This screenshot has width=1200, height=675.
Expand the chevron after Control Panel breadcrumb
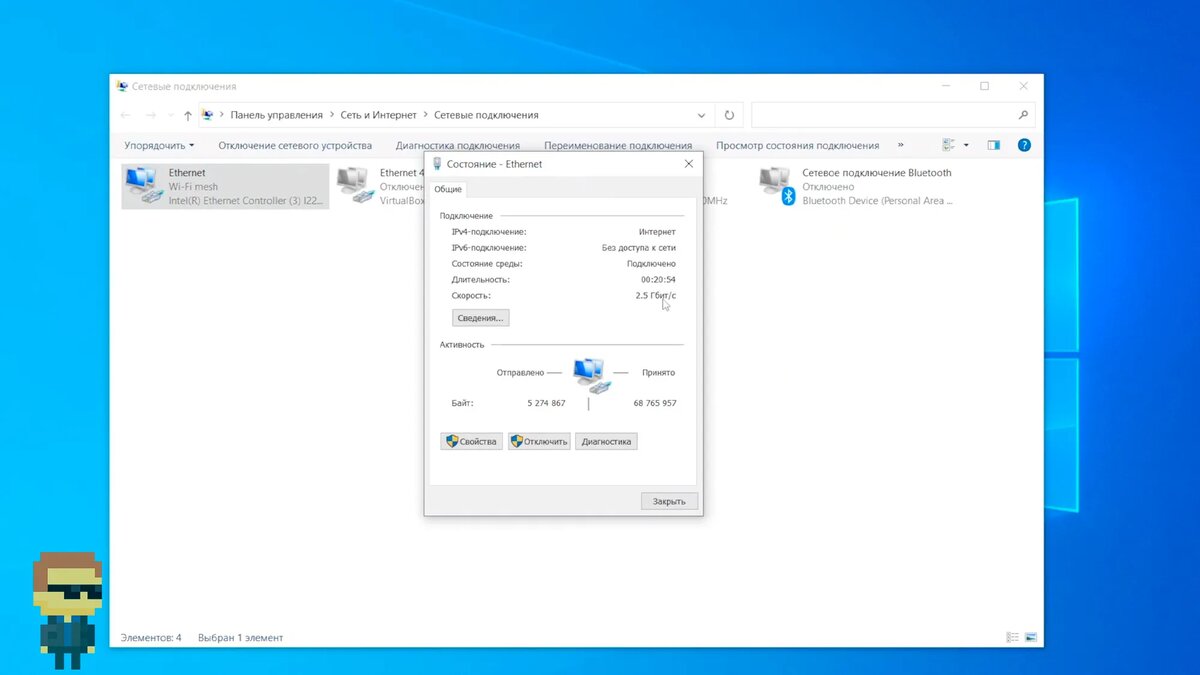[x=331, y=115]
